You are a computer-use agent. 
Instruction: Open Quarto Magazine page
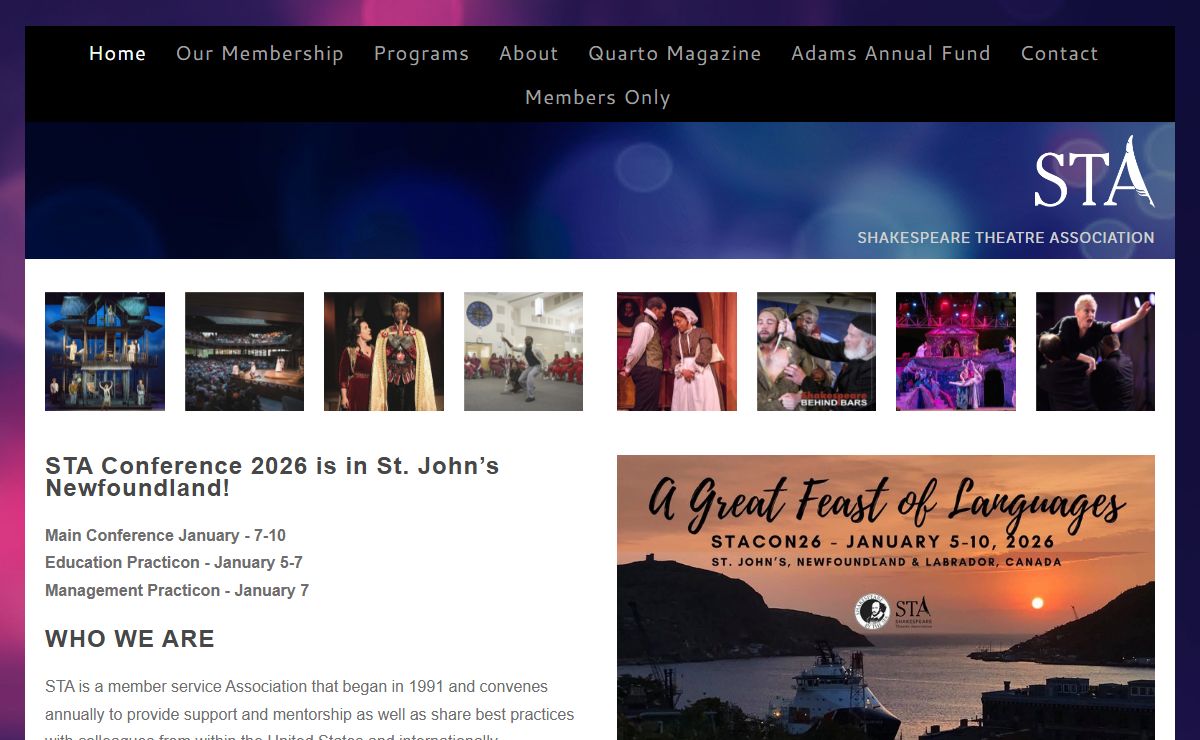(674, 54)
